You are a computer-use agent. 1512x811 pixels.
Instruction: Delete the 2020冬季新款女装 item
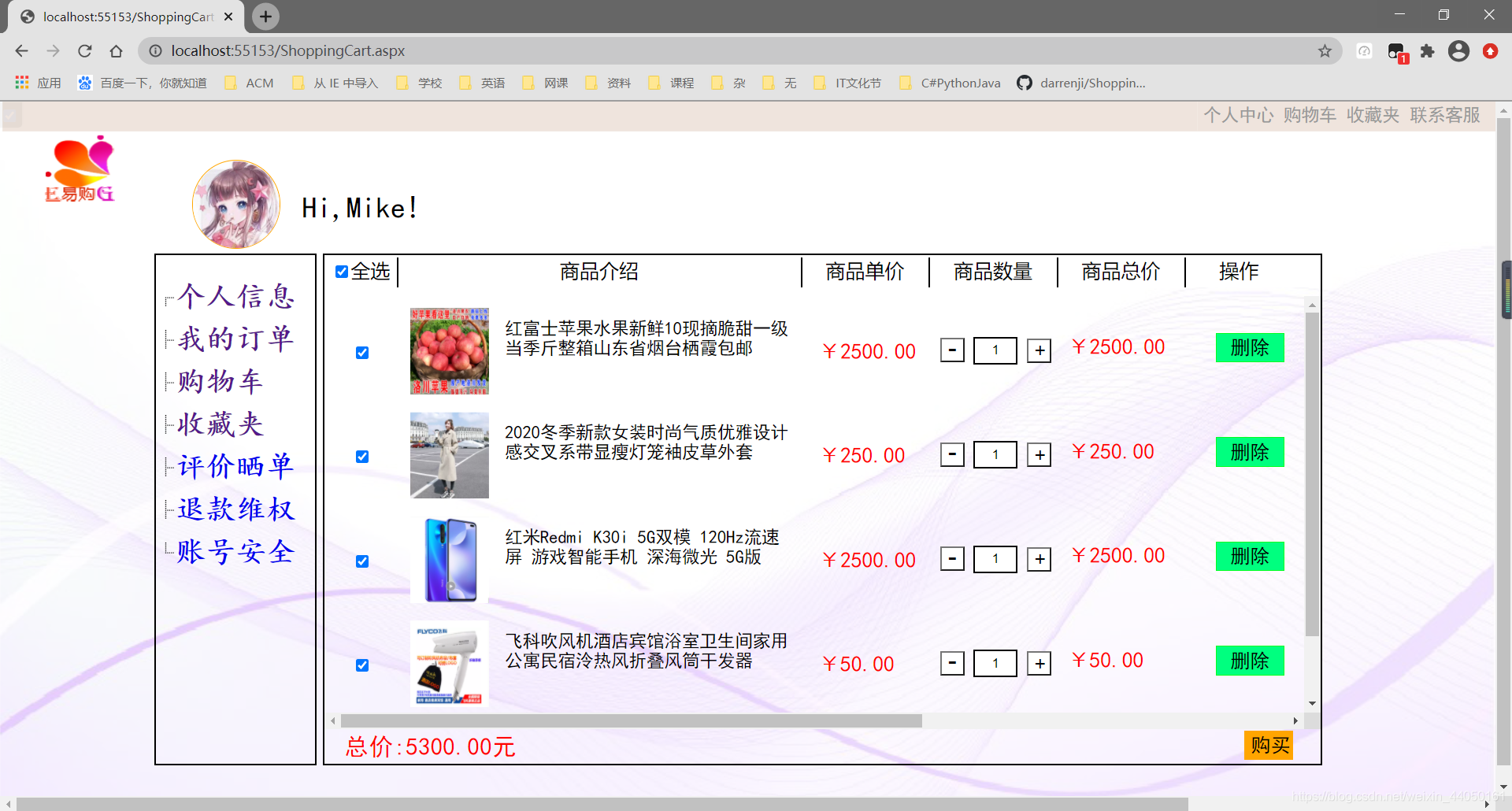click(x=1250, y=452)
